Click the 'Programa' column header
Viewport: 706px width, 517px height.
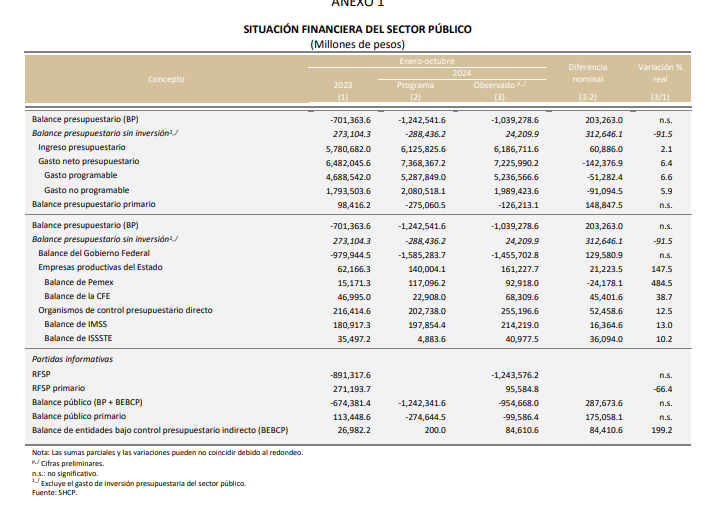coord(415,85)
